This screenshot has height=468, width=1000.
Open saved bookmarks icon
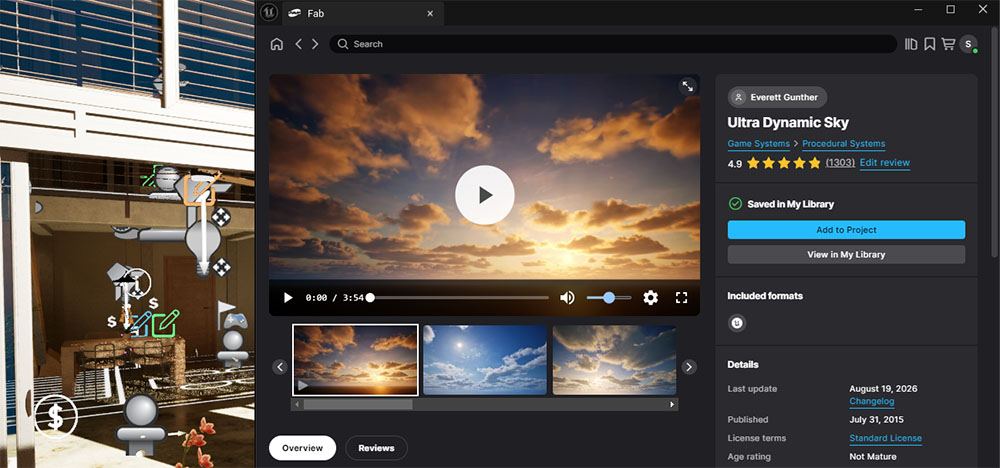pyautogui.click(x=930, y=44)
